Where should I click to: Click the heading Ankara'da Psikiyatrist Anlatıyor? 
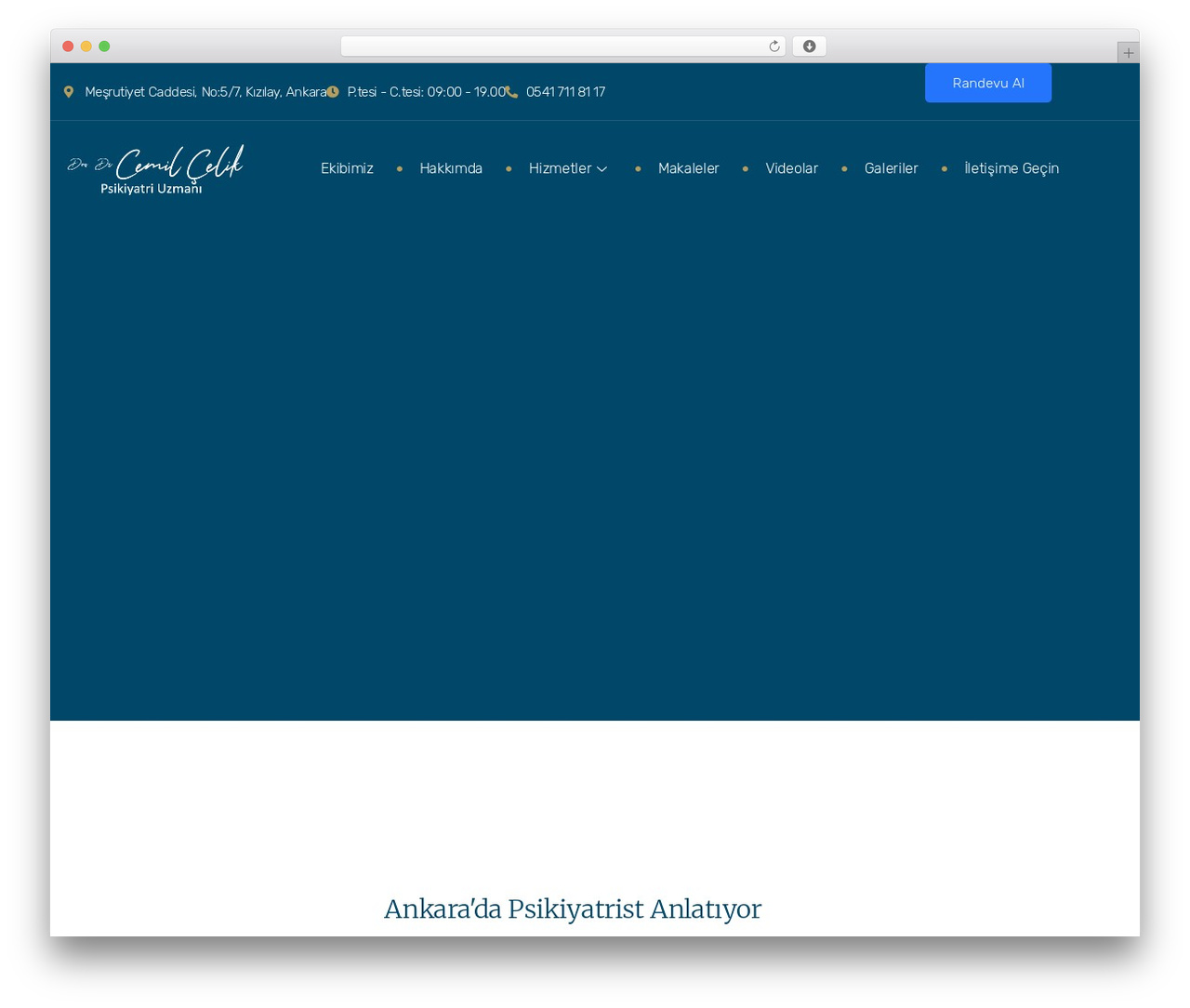pos(573,909)
